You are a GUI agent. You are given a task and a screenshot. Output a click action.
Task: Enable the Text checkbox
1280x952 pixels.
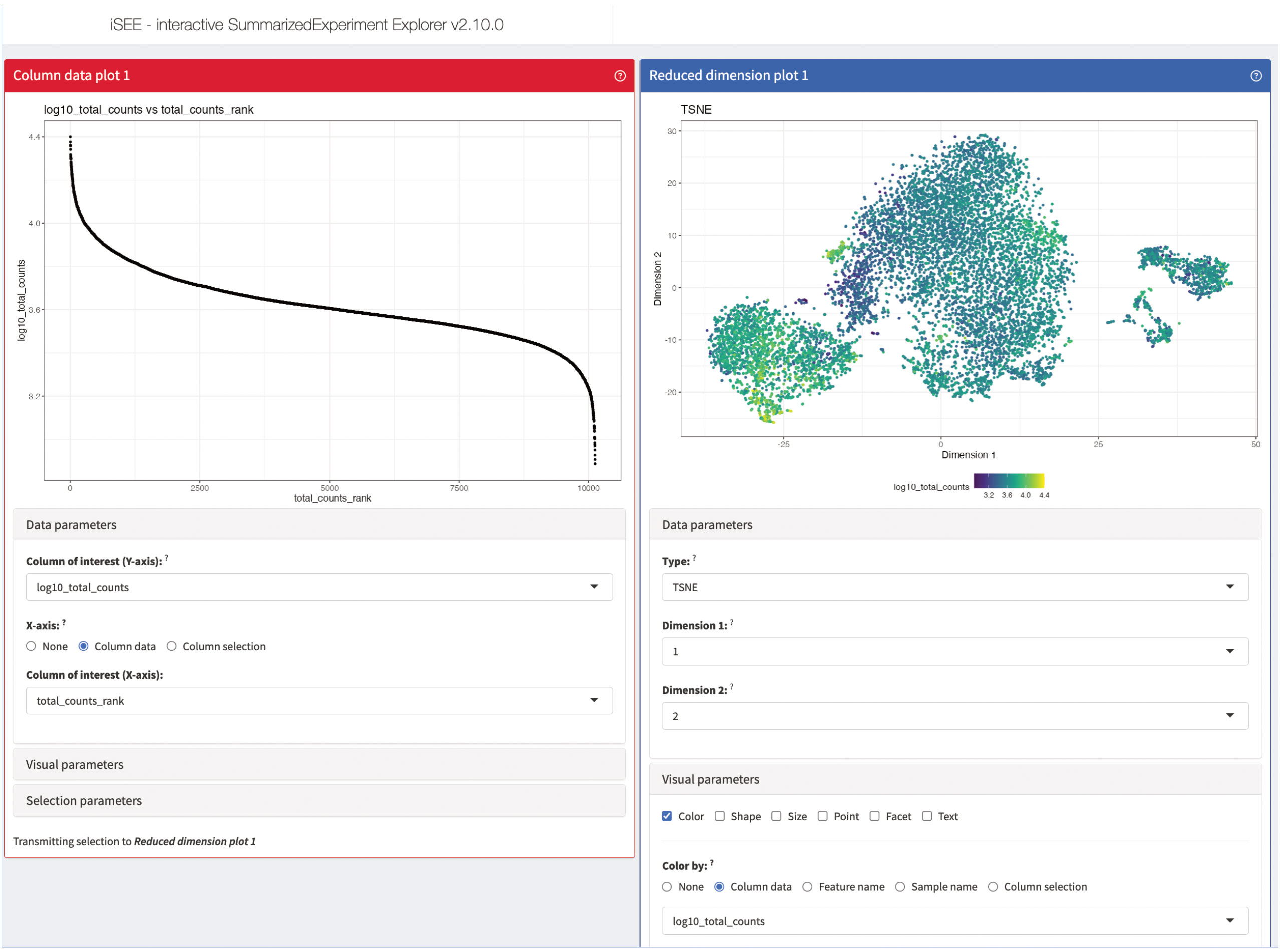pyautogui.click(x=927, y=816)
